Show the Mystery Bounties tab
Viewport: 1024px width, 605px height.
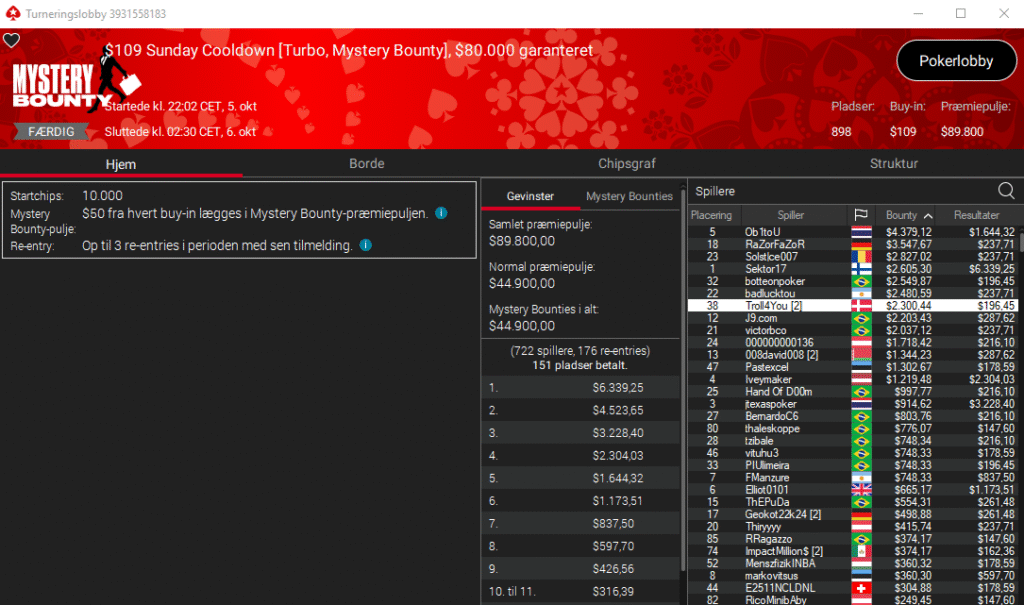(x=629, y=196)
